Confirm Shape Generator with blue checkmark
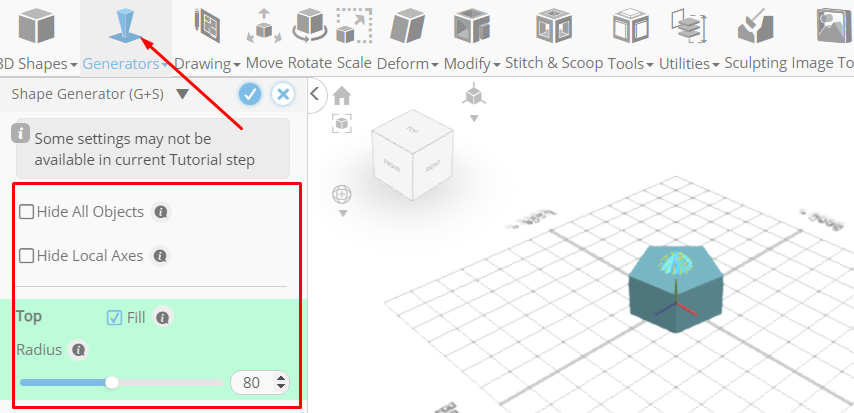 (250, 94)
